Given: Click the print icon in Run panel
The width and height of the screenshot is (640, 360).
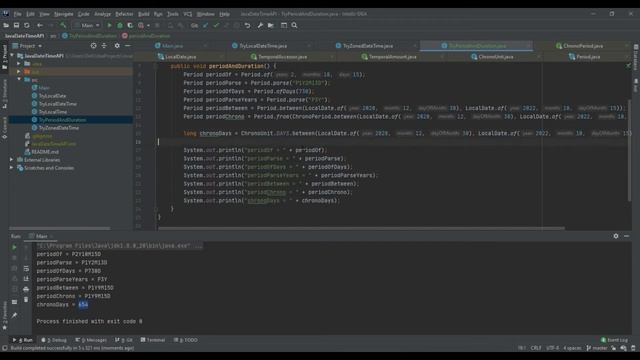Looking at the screenshot, I should [26, 289].
